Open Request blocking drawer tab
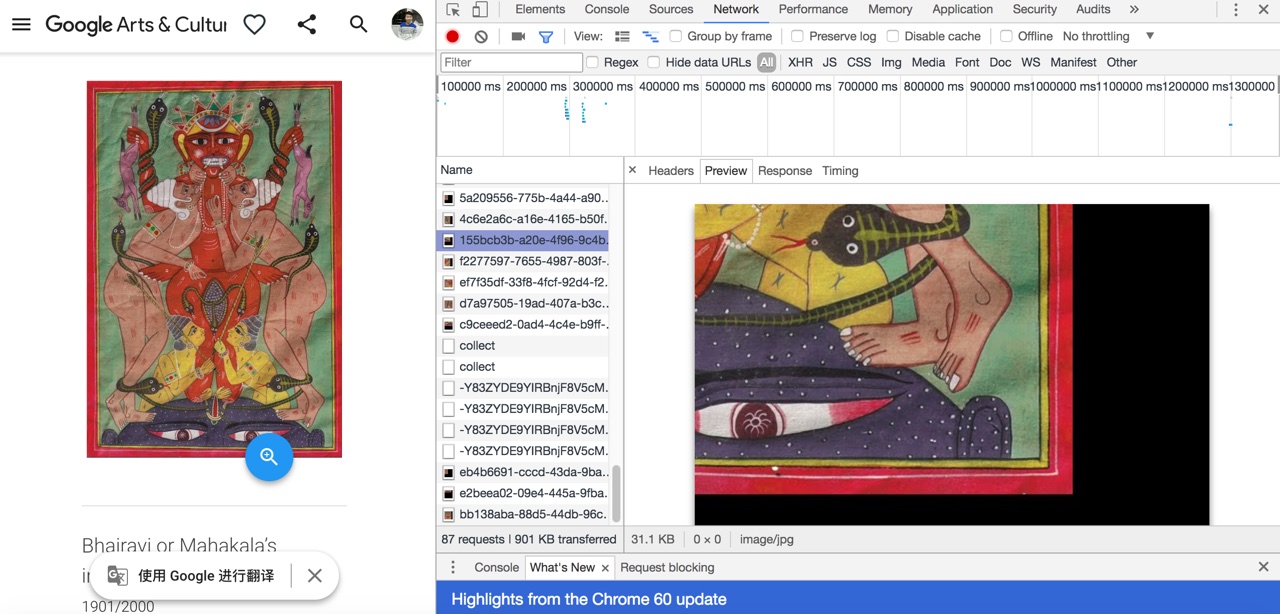The image size is (1280, 614). click(667, 567)
